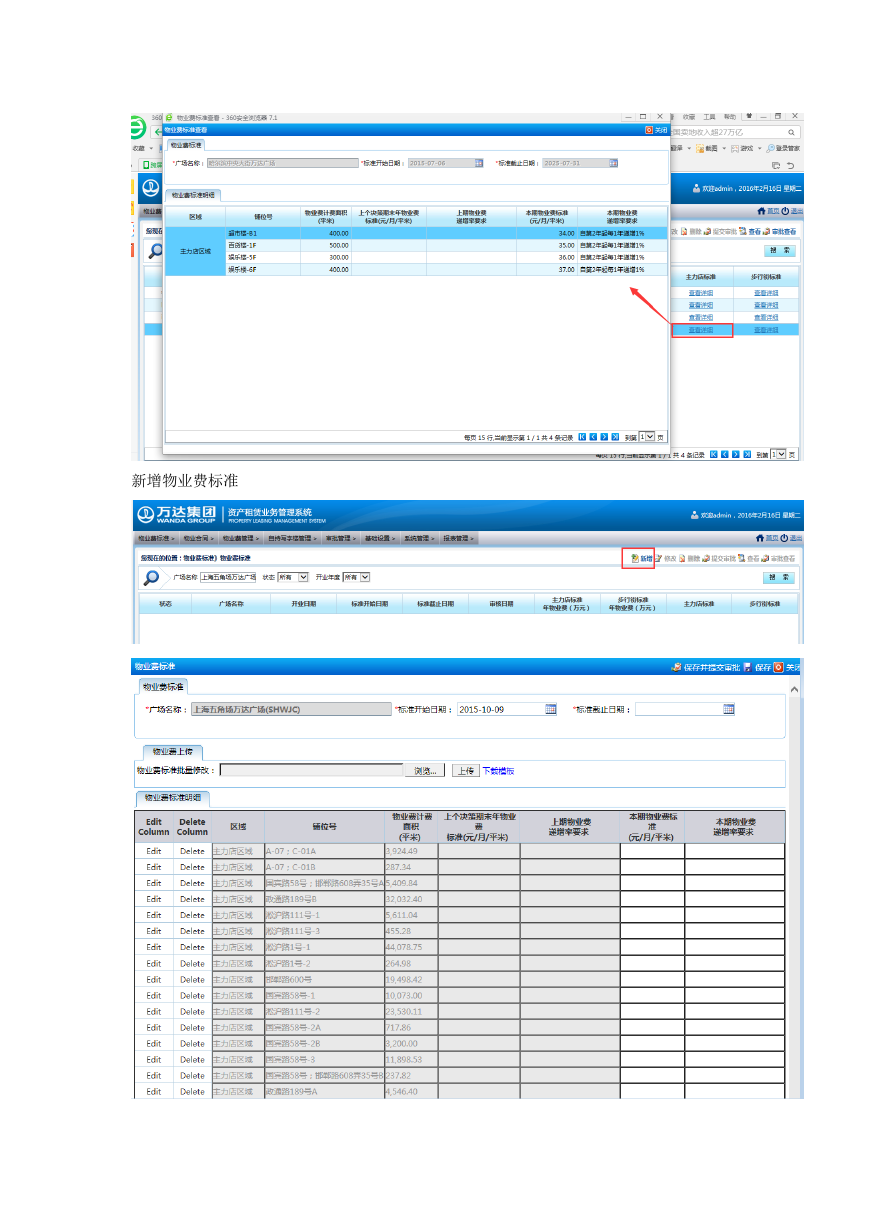Open the page-number dropdown in the popup footer

tap(648, 437)
